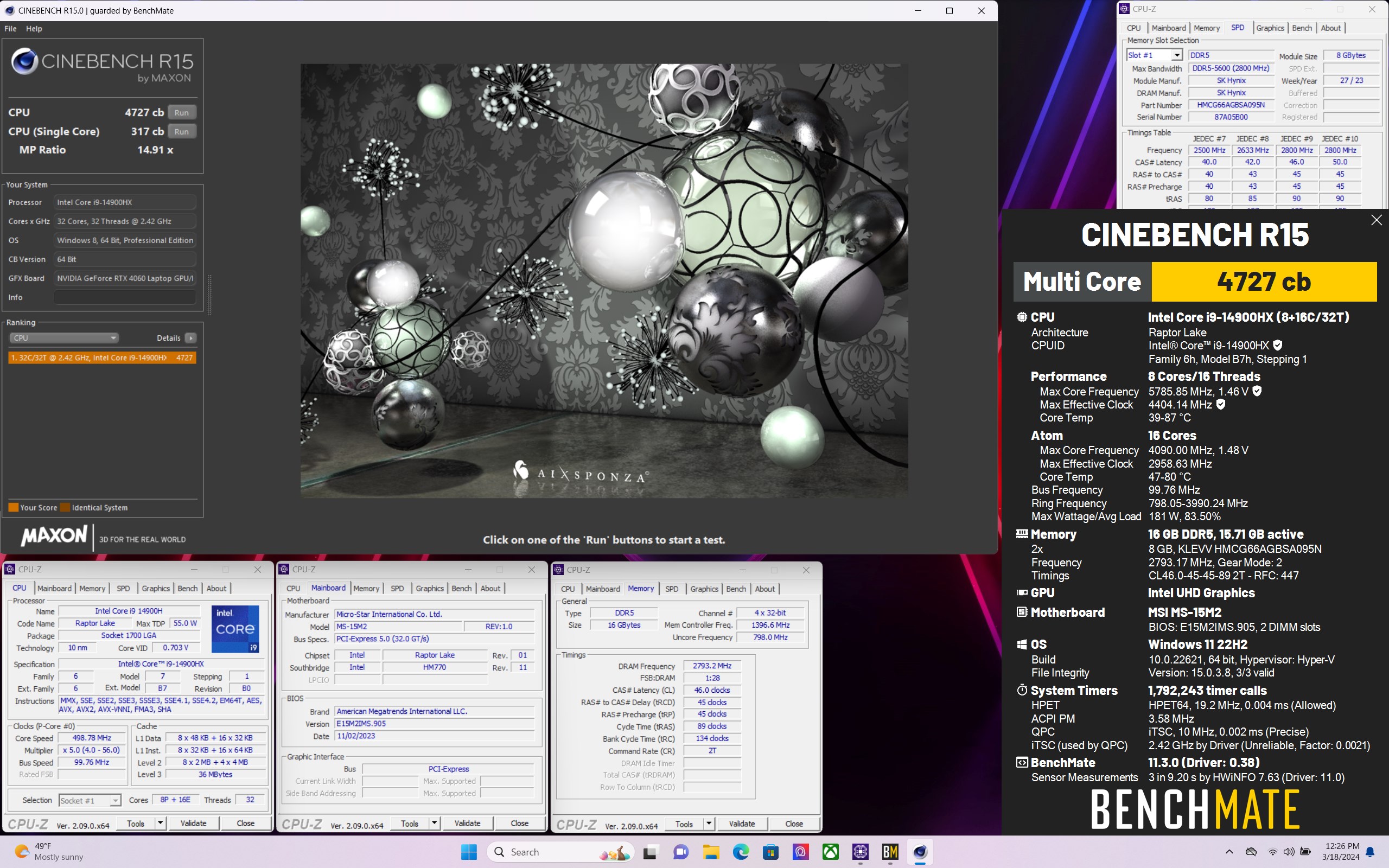The width and height of the screenshot is (1389, 868).
Task: Run the CPU multi-core benchmark
Action: coord(181,112)
